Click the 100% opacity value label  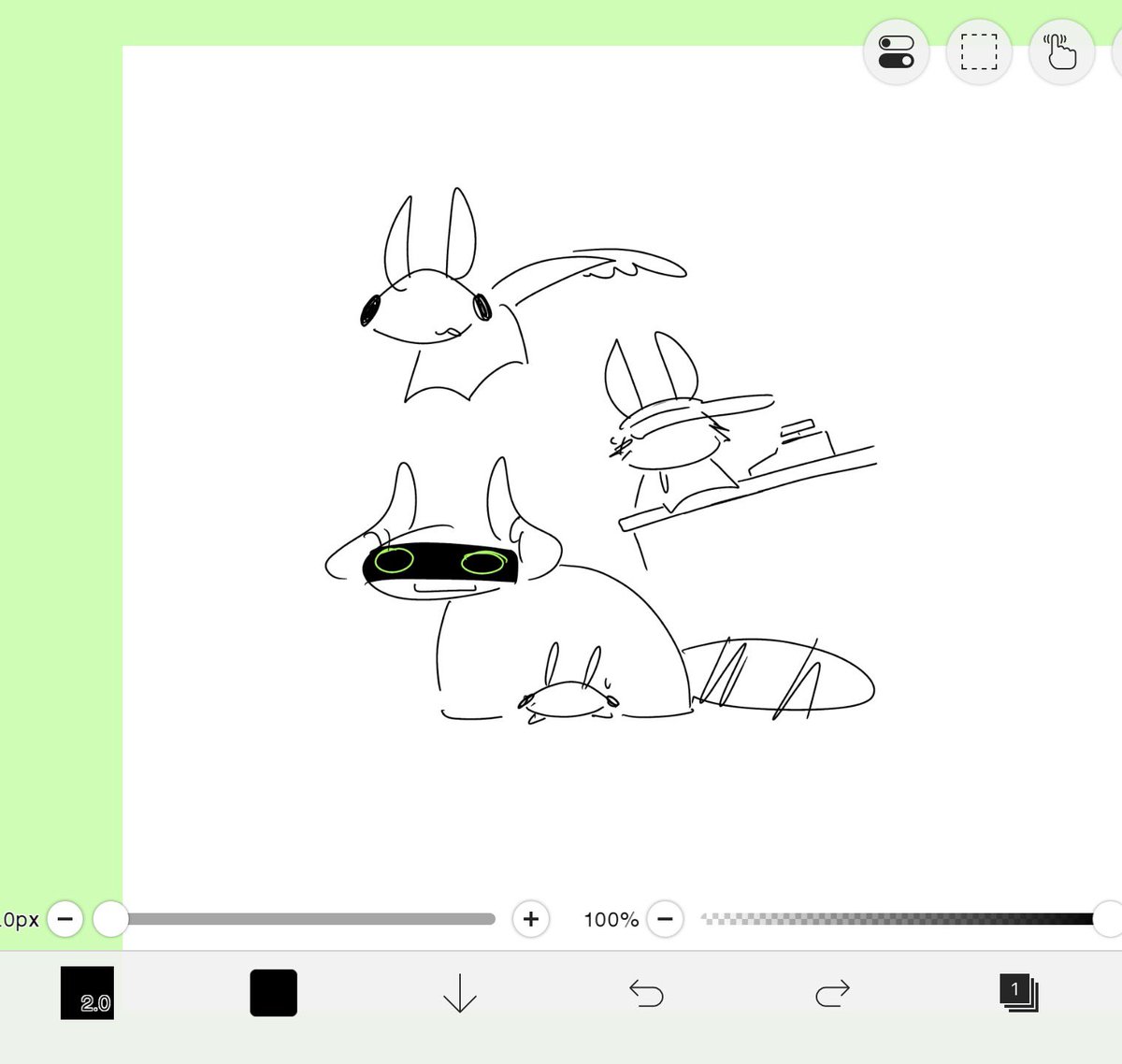pos(611,920)
